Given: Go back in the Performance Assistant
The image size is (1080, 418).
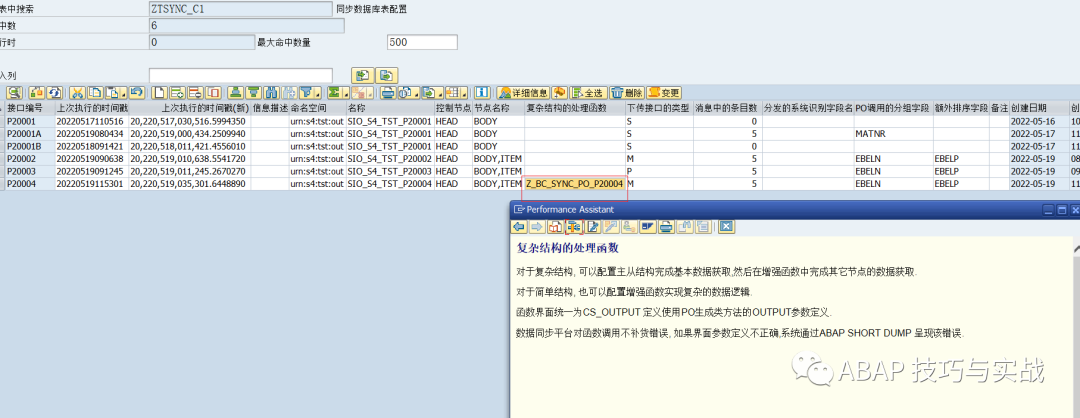Looking at the screenshot, I should pos(519,227).
